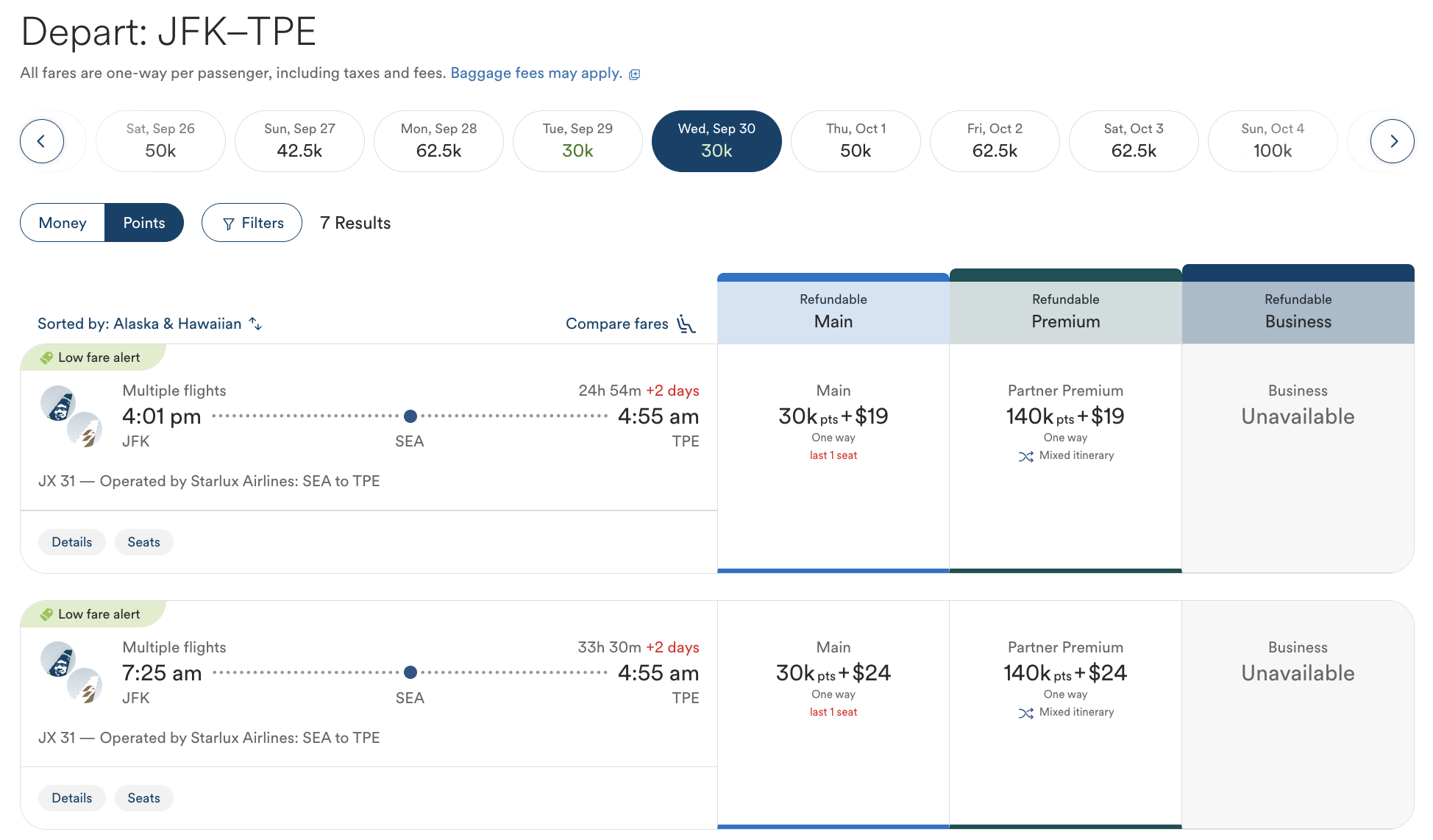The image size is (1433, 840).
Task: Select Sat, Oct 3 date at 62.5k
Action: (1134, 141)
